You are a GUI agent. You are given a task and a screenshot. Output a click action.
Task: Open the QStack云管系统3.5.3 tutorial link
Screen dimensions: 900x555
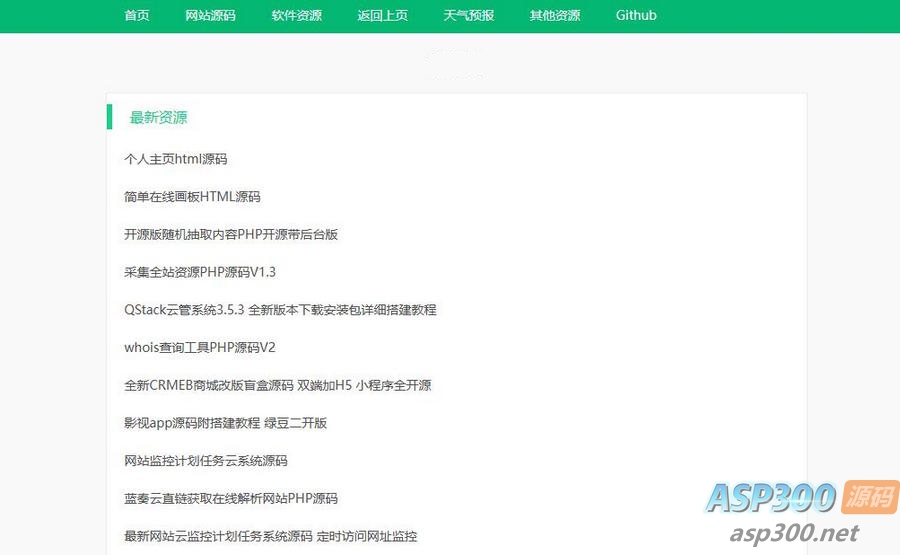tap(280, 310)
